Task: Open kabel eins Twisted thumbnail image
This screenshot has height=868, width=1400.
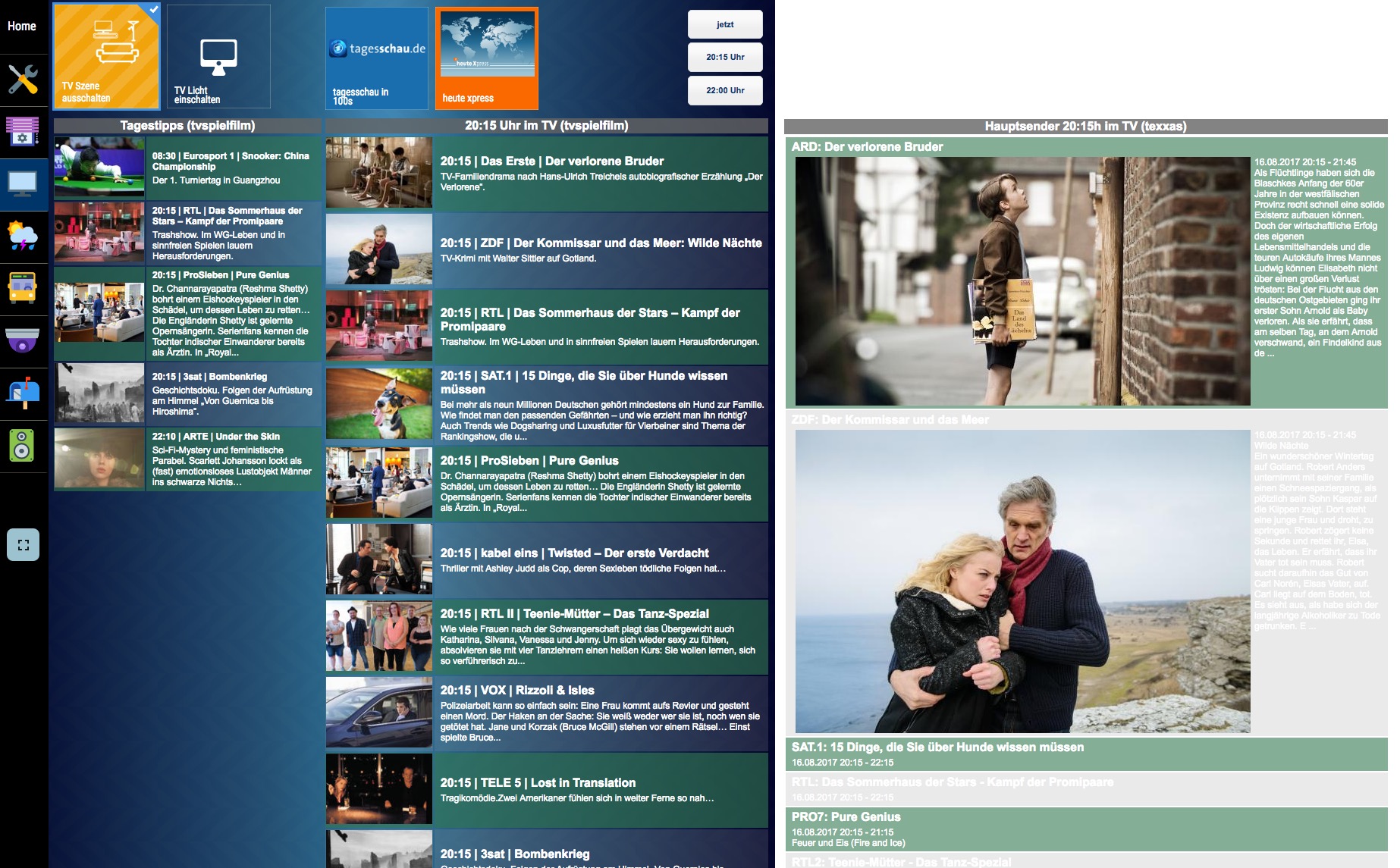Action: [x=379, y=559]
